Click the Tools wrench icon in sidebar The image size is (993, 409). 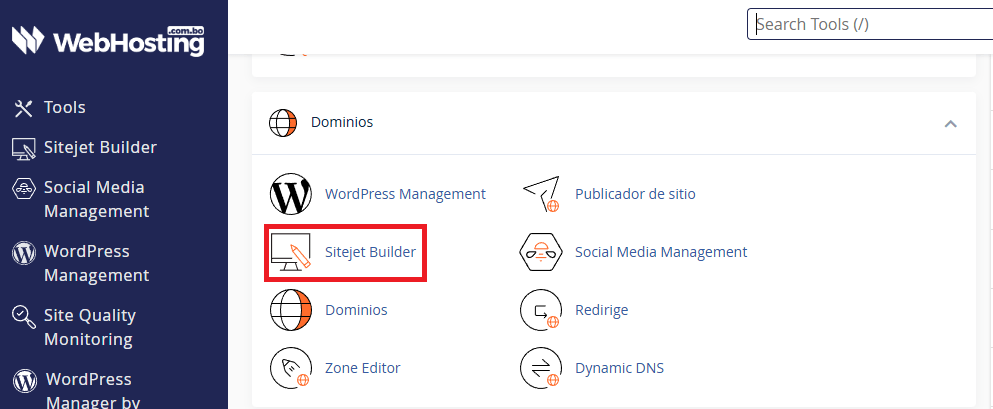pos(23,108)
